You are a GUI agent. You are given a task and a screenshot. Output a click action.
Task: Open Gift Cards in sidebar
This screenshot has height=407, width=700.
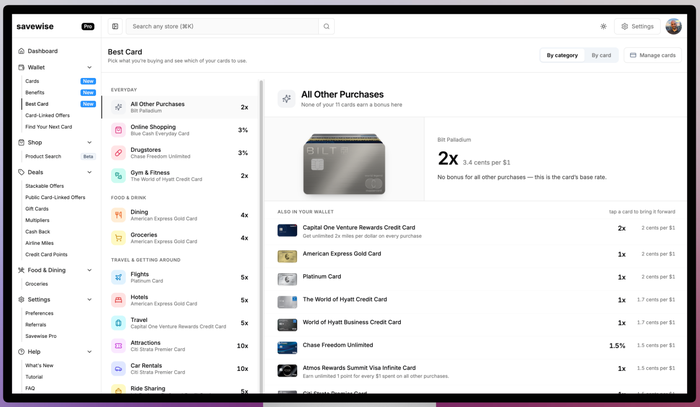pyautogui.click(x=37, y=209)
